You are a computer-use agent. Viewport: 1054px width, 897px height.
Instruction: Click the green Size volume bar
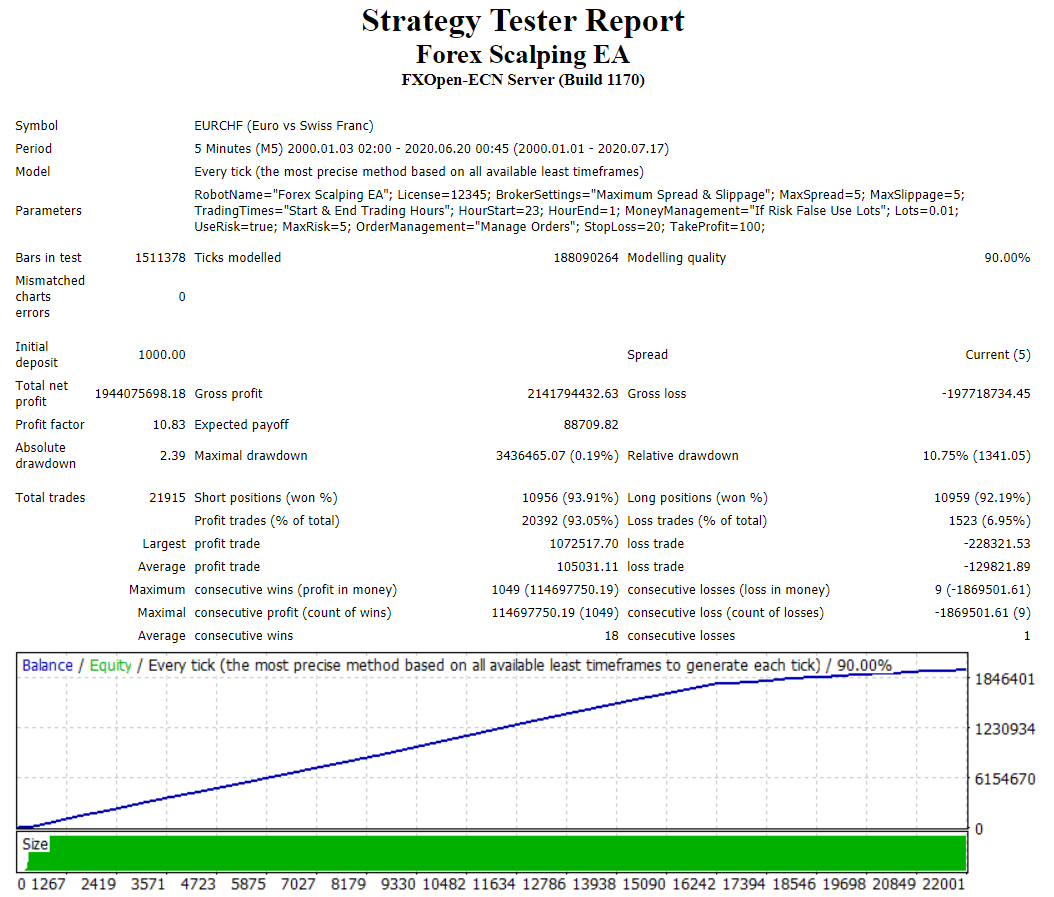500,852
